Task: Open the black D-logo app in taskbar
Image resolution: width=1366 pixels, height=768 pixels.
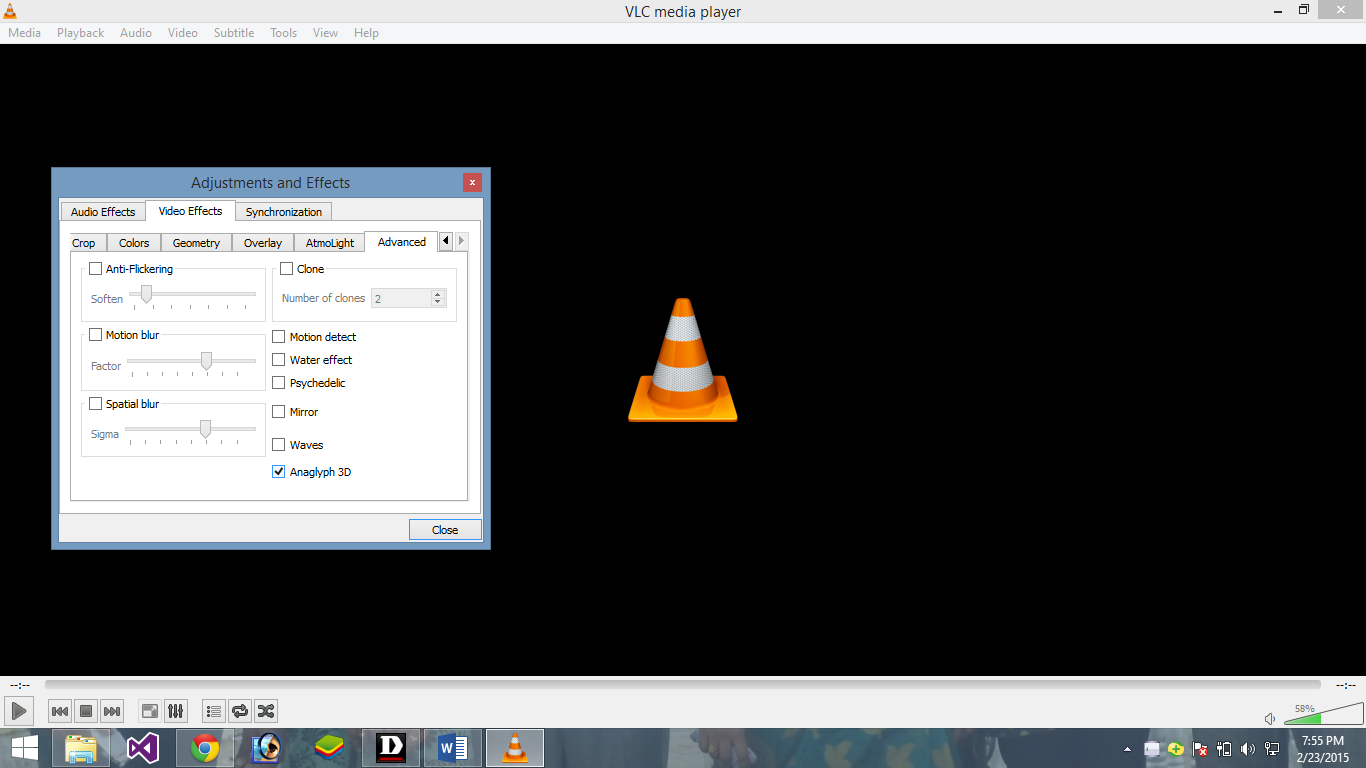Action: click(x=391, y=748)
